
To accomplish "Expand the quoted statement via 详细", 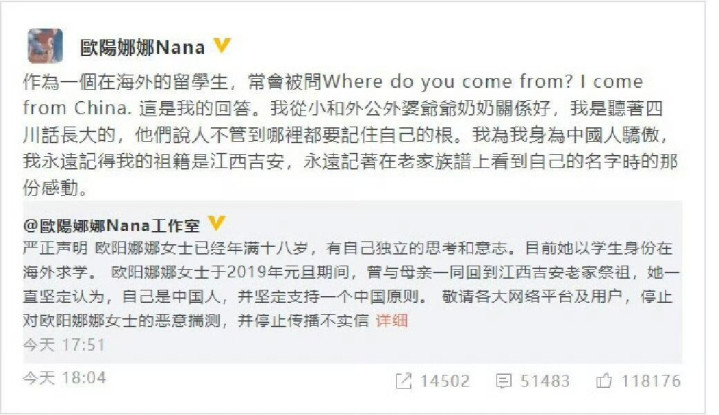I will (392, 320).
